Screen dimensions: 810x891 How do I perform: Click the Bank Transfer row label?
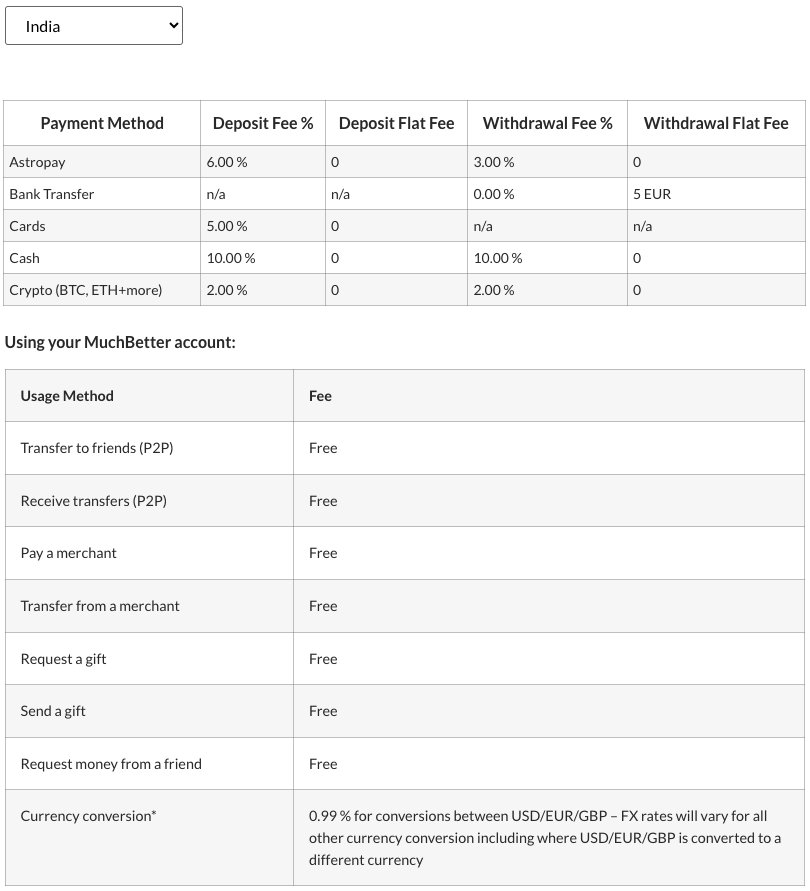pos(52,194)
